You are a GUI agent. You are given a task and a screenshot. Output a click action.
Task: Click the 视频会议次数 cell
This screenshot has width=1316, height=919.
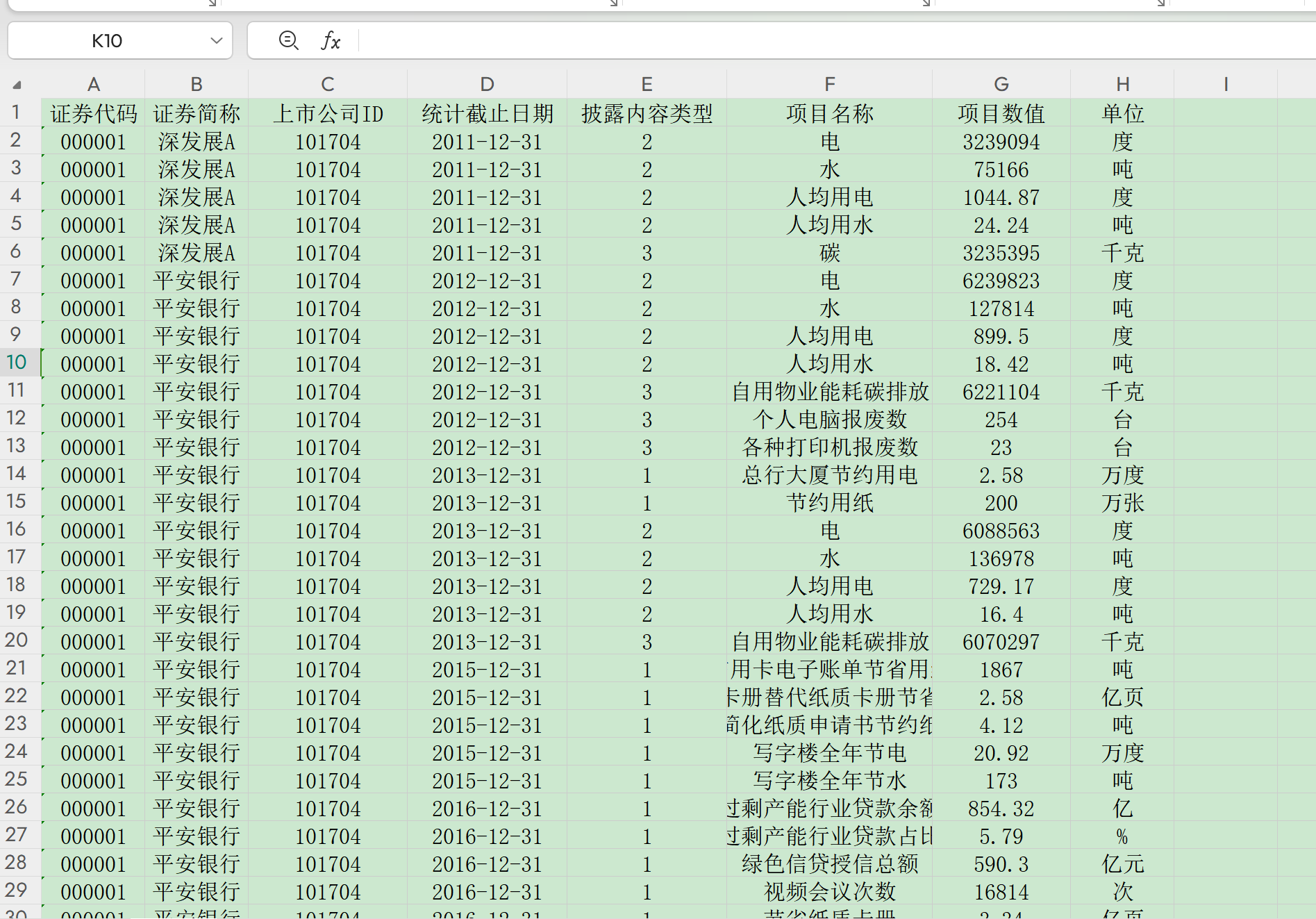[x=829, y=891]
